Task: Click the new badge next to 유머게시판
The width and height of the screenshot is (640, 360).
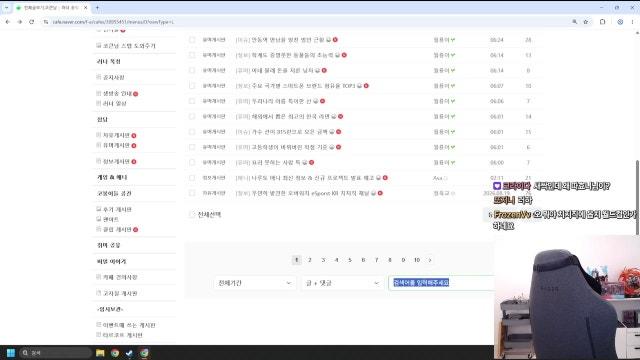Action: 134,145
